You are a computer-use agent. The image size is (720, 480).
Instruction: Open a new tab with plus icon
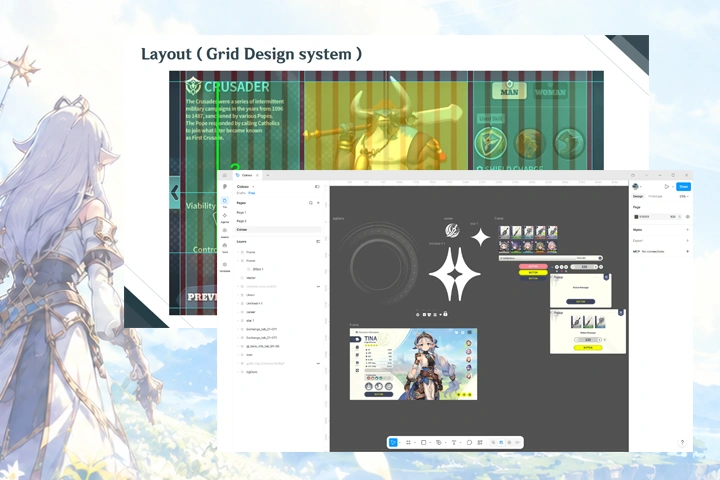pos(268,175)
